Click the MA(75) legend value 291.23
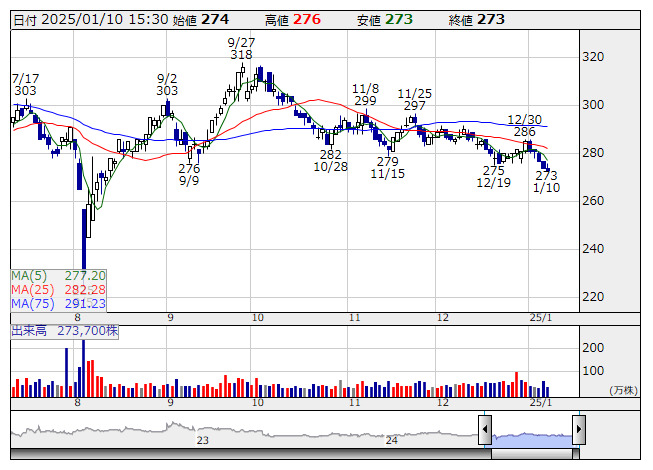 coord(85,304)
